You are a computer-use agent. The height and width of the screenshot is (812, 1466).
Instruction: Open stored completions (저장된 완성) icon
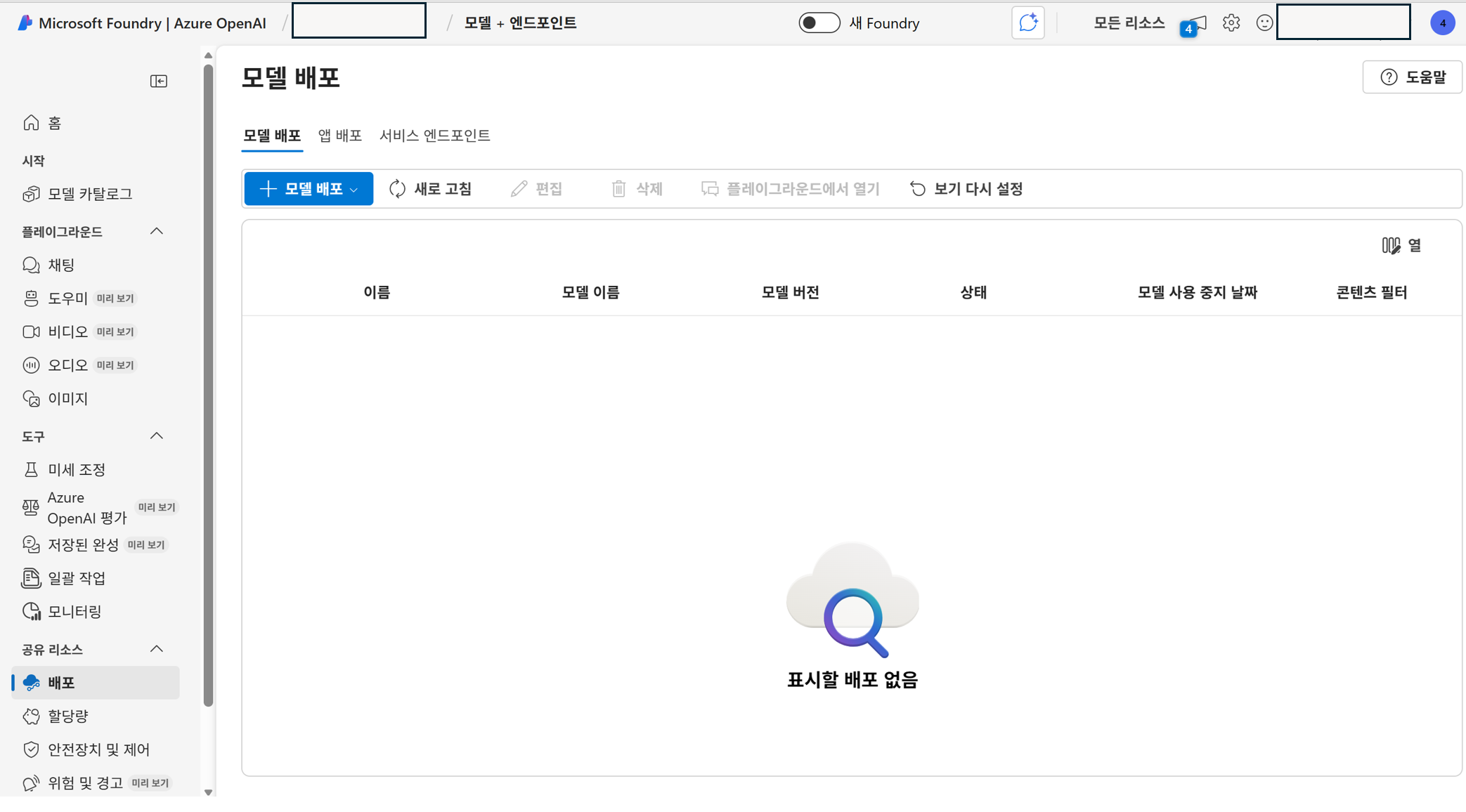click(31, 544)
